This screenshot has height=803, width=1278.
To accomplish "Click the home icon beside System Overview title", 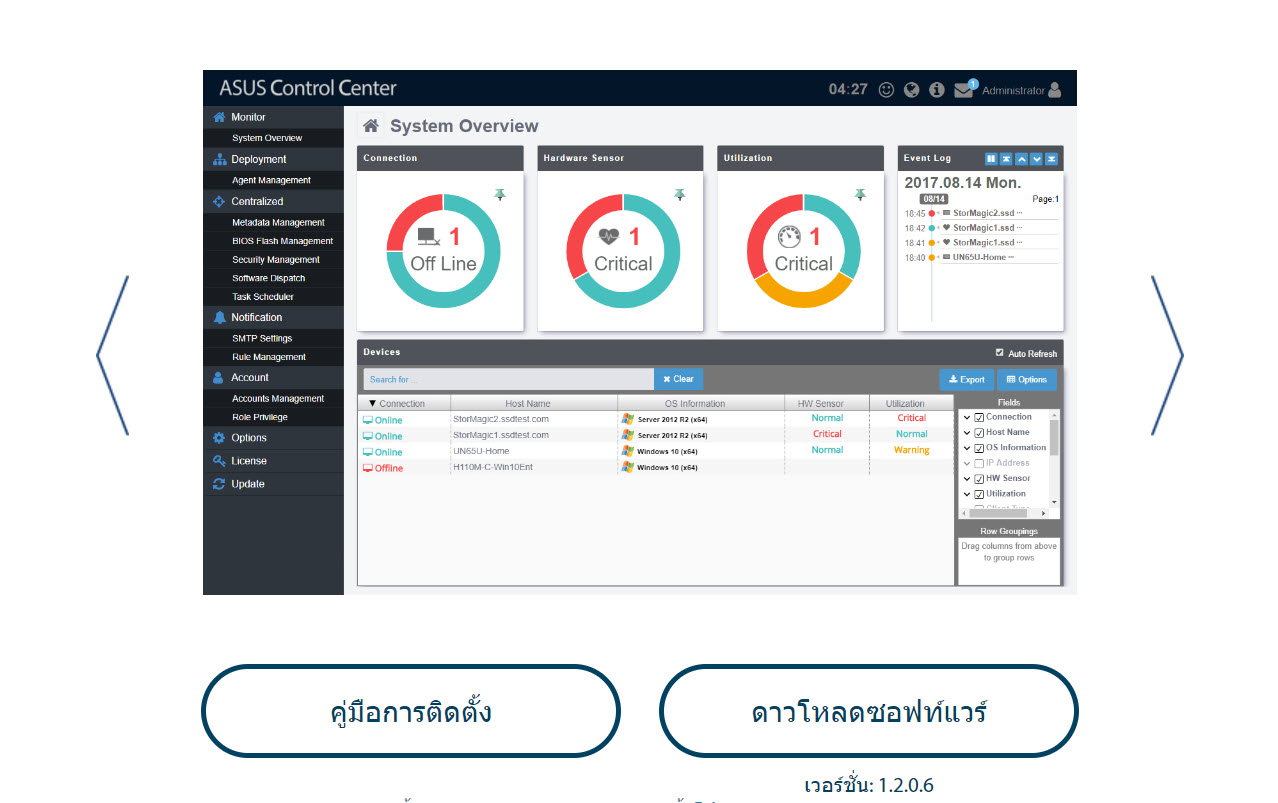I will click(371, 126).
